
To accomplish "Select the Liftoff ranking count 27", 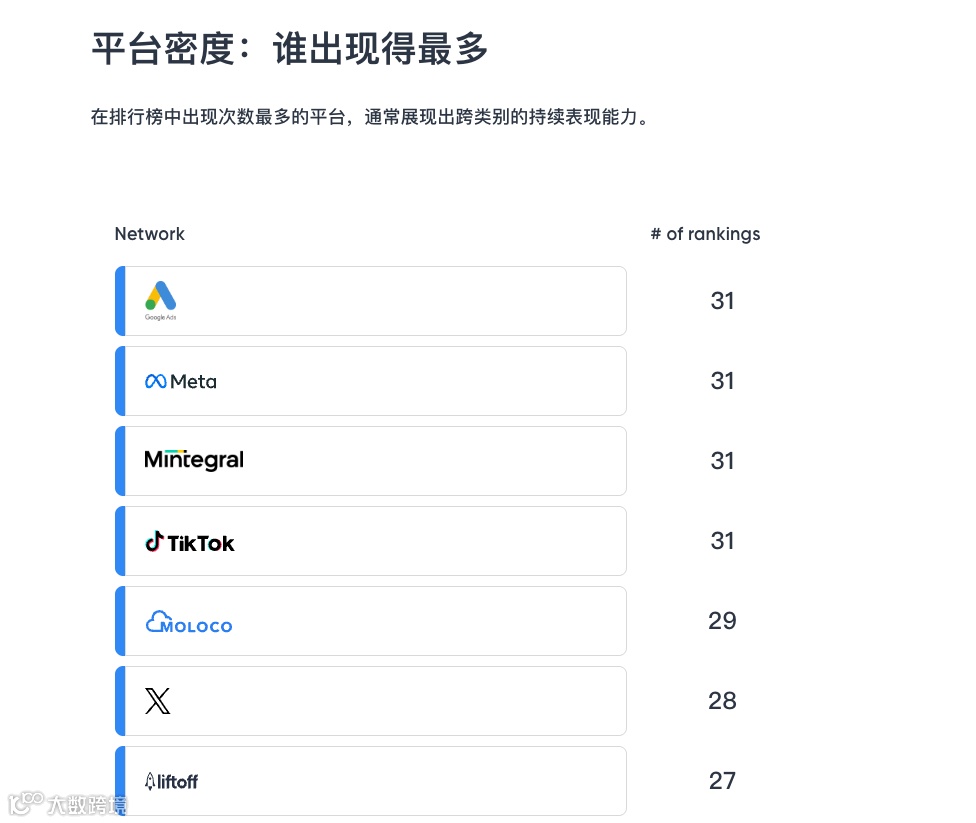I will tap(722, 781).
